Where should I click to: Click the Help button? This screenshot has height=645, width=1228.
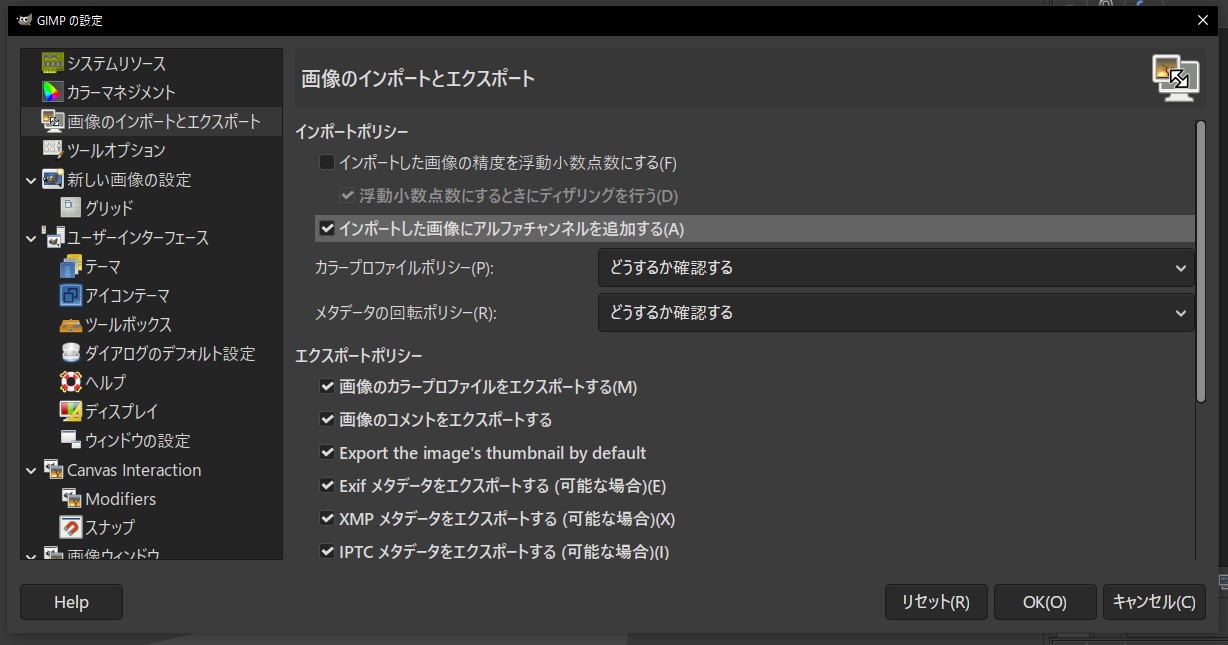click(71, 602)
